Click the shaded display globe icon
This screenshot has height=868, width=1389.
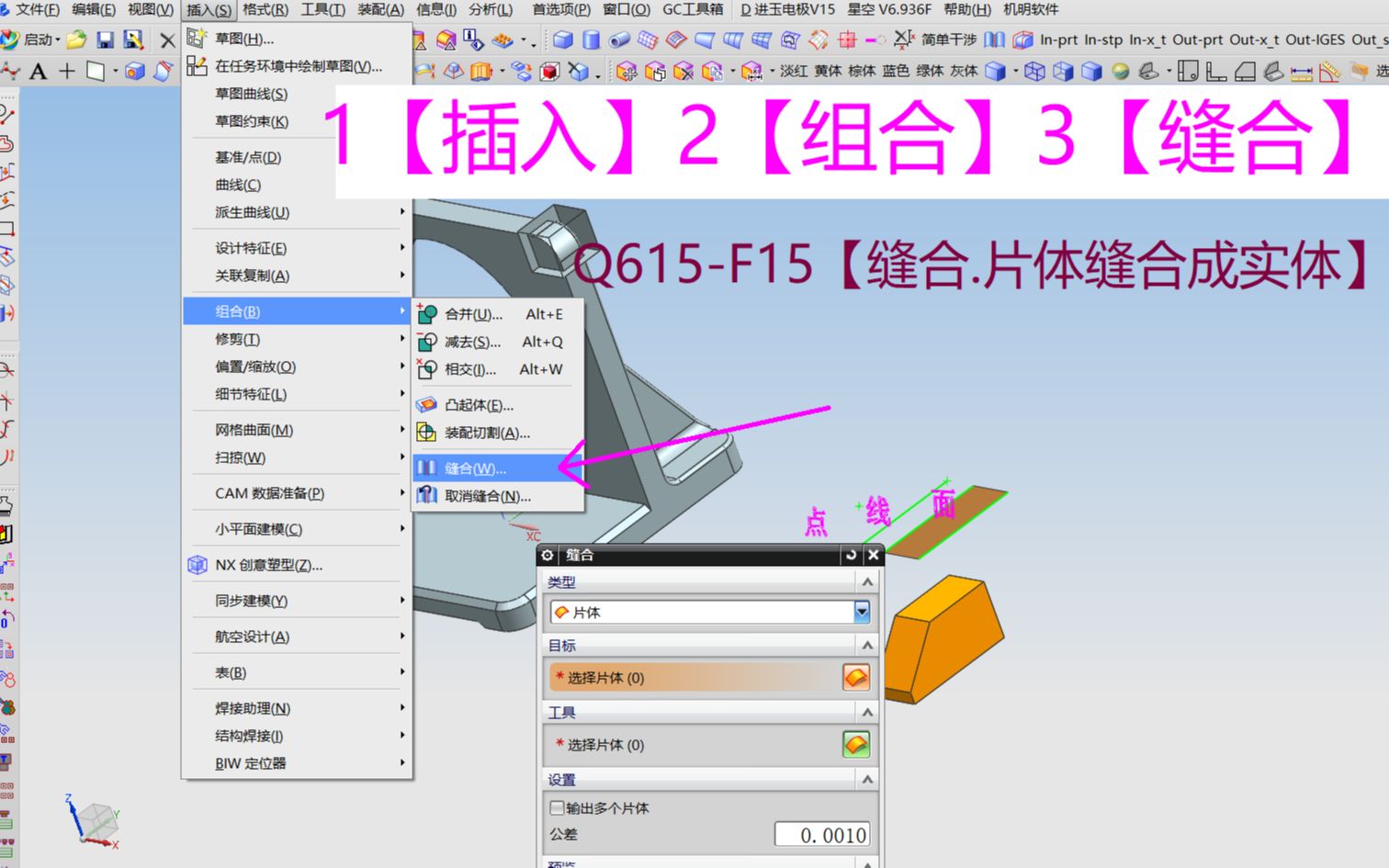point(1120,71)
